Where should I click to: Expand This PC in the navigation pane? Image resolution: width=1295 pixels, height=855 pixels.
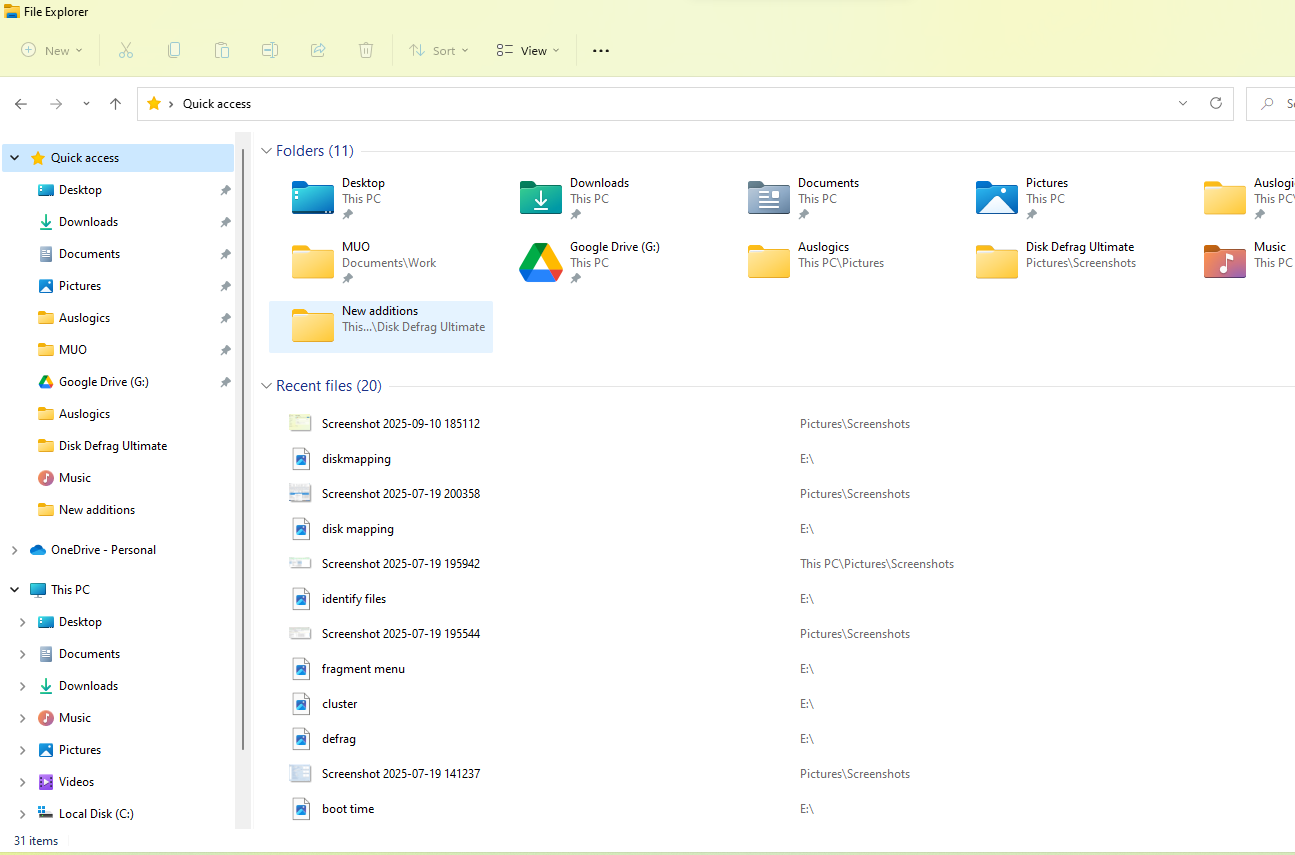click(x=14, y=589)
